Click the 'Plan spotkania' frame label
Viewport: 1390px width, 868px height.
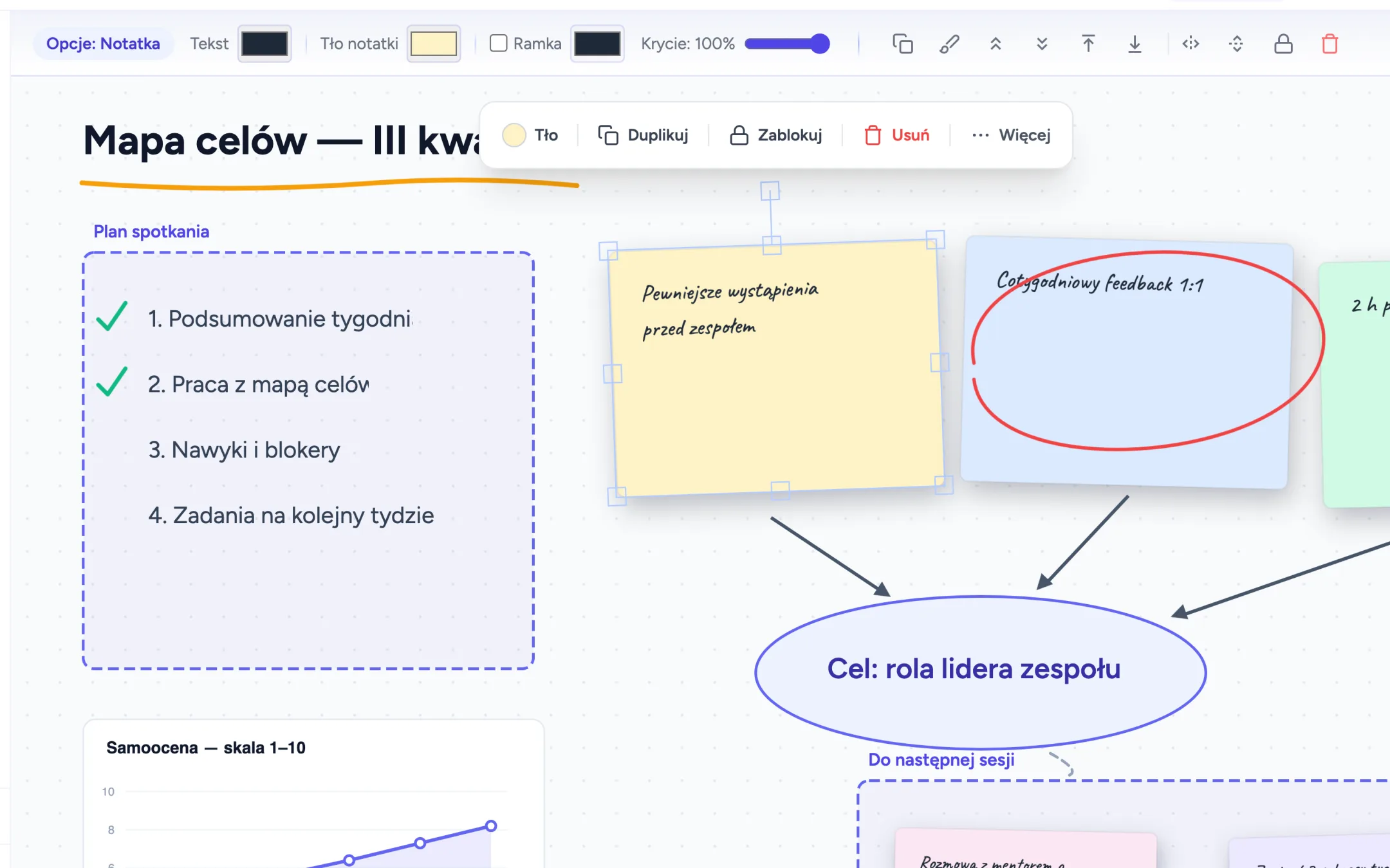point(151,232)
